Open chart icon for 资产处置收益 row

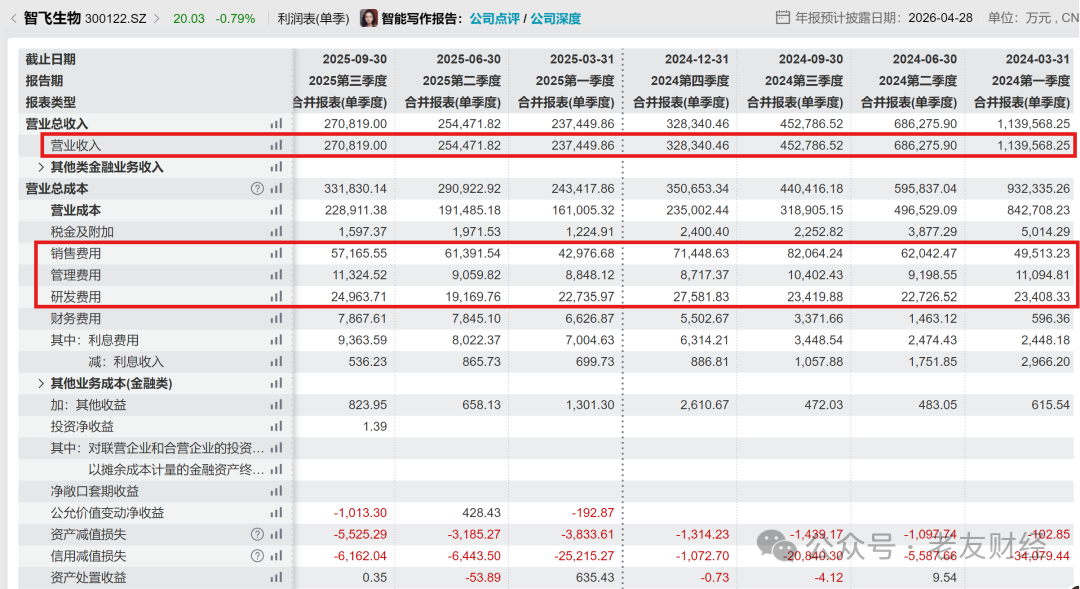(x=276, y=577)
